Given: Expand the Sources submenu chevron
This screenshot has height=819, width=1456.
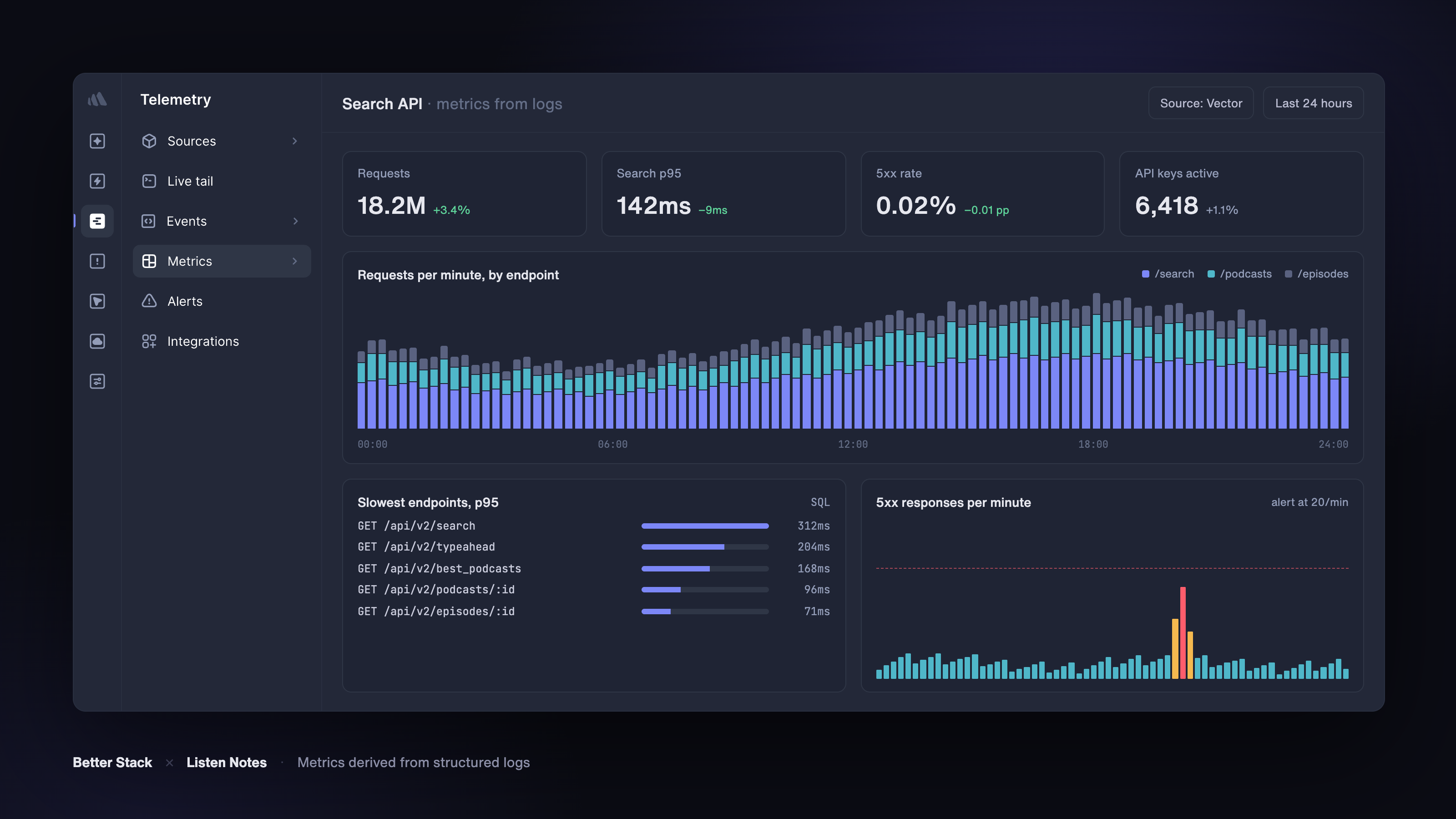Looking at the screenshot, I should click(294, 141).
